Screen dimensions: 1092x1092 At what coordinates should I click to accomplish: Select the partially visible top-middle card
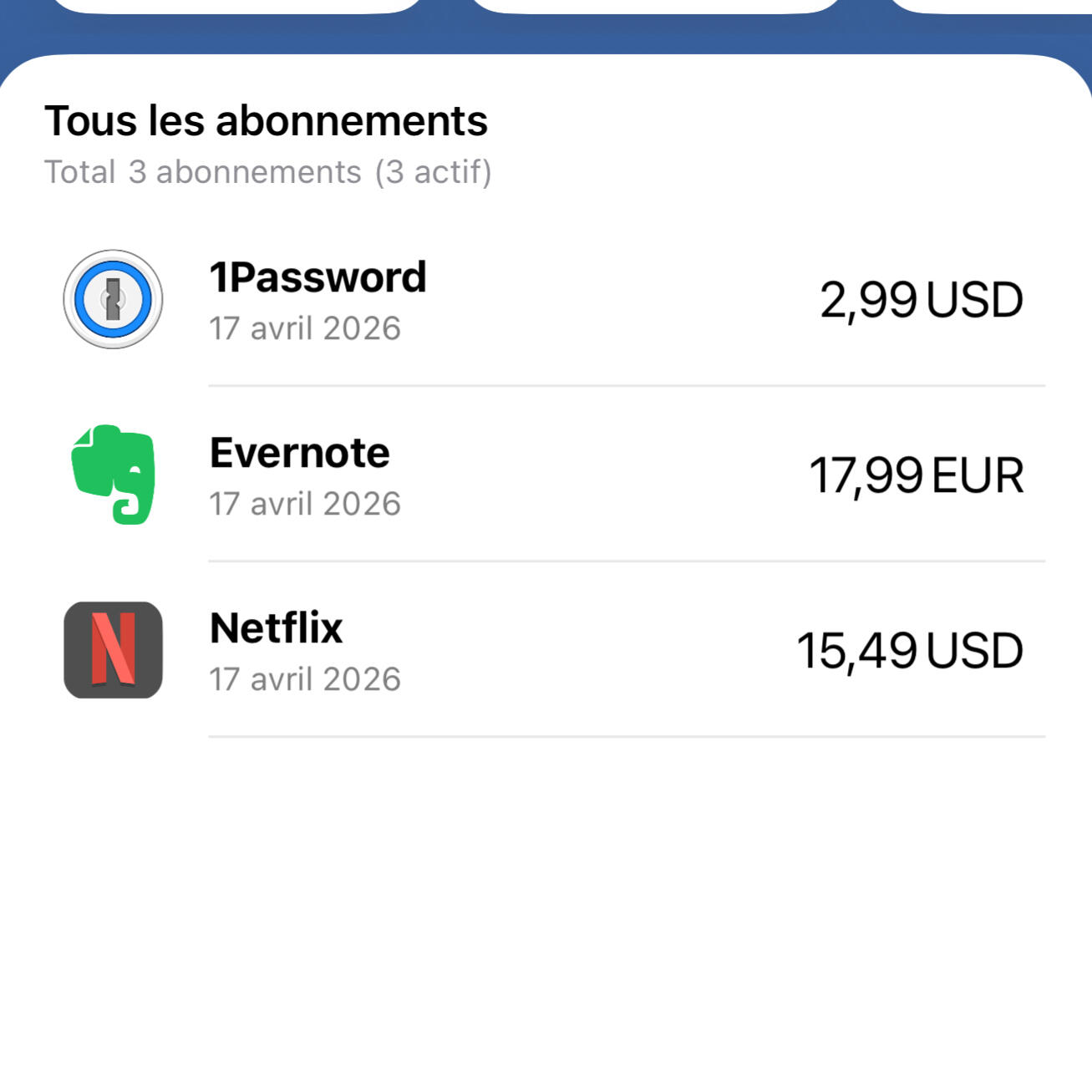[656, 5]
